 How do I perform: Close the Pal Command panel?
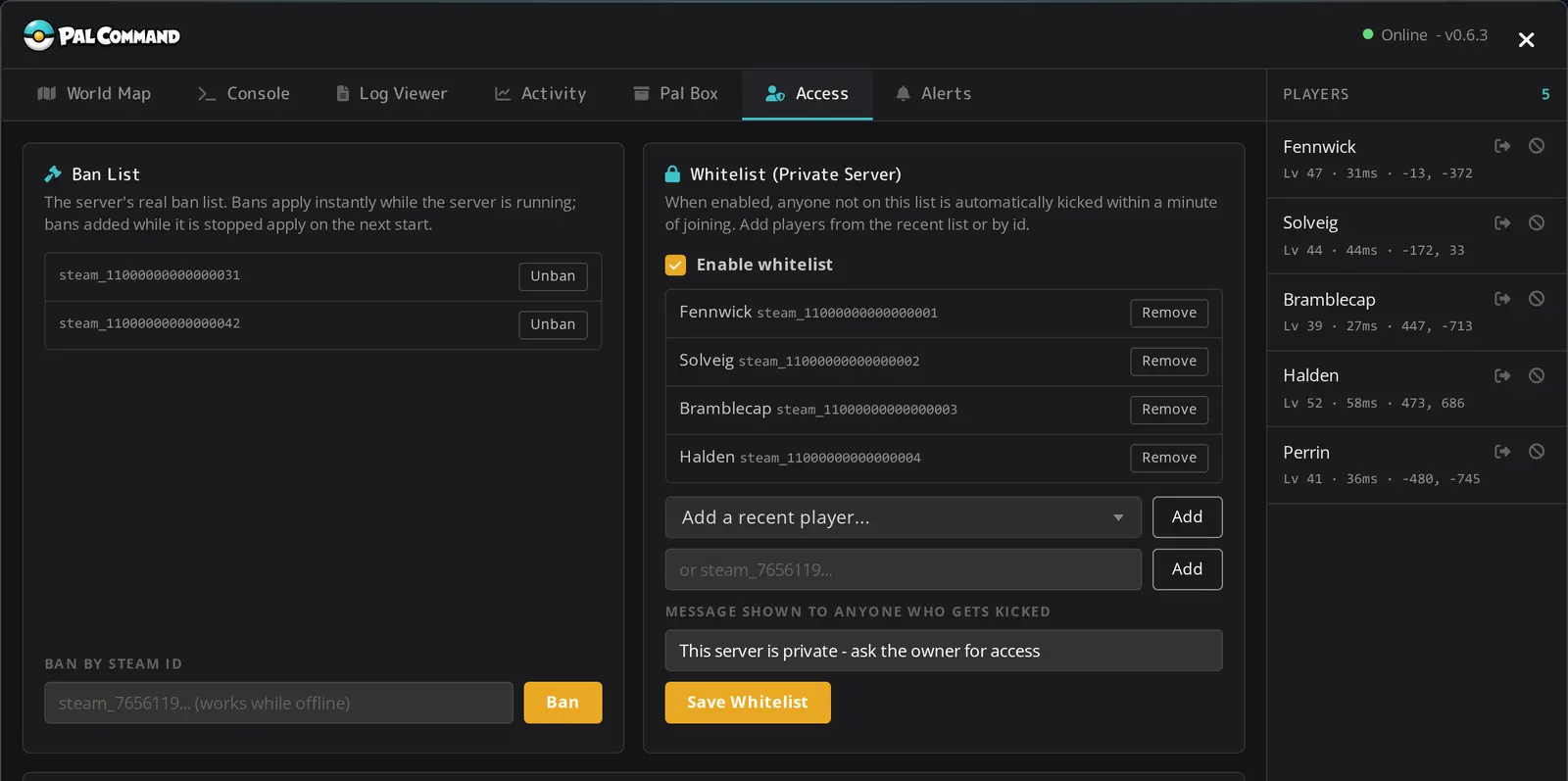(1526, 39)
